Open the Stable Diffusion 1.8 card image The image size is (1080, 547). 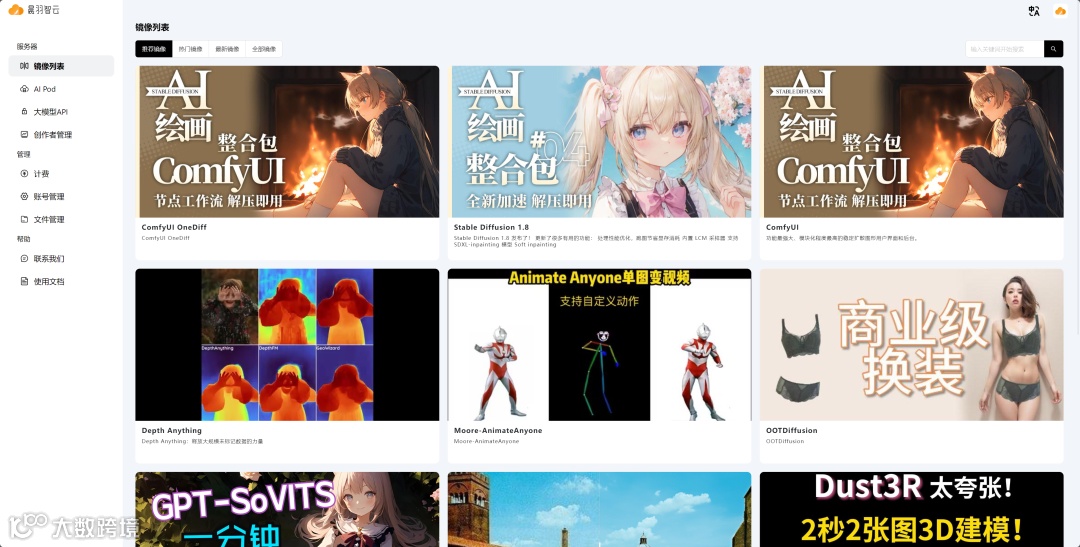point(599,141)
